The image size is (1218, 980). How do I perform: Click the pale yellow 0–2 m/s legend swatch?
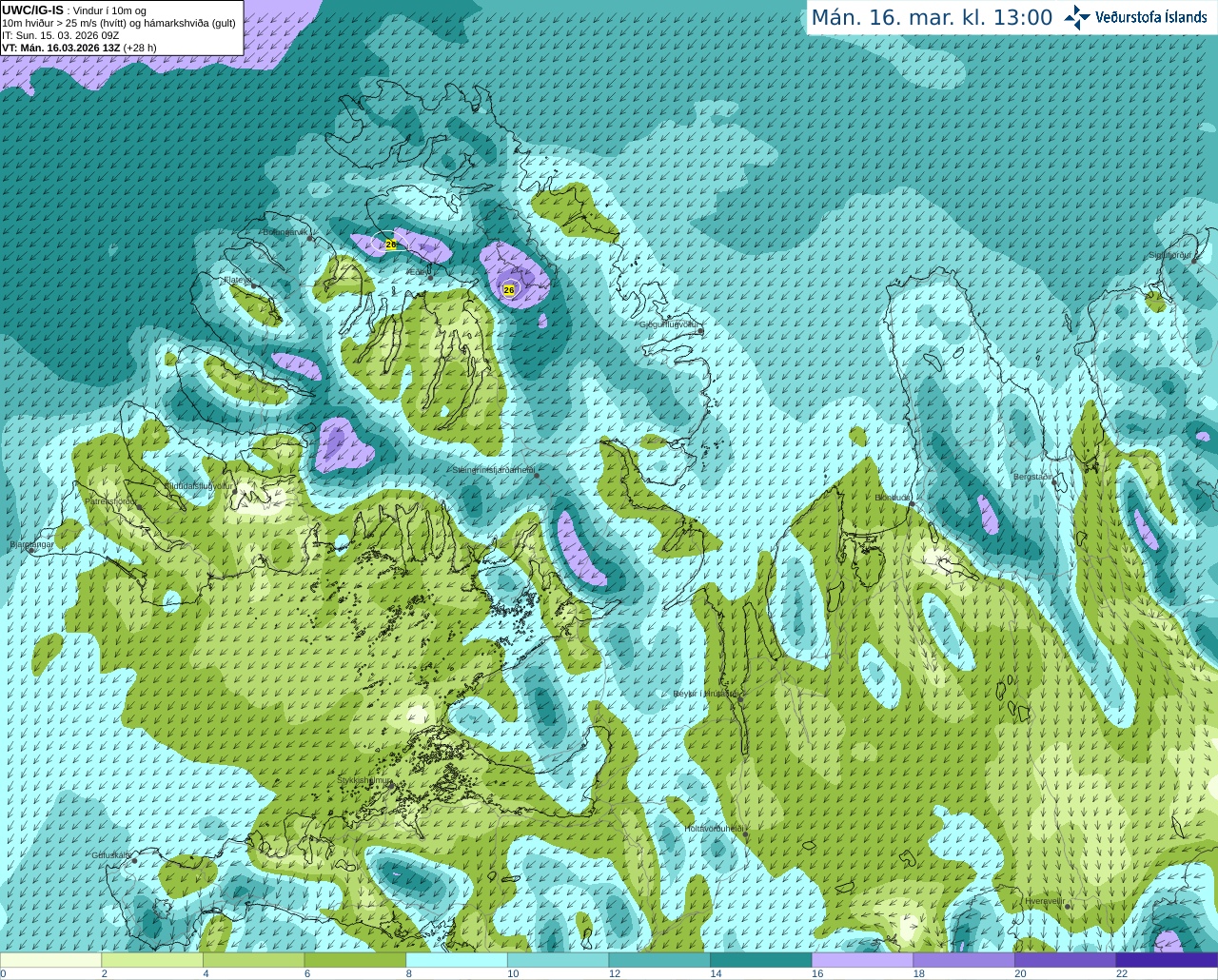pos(50,960)
